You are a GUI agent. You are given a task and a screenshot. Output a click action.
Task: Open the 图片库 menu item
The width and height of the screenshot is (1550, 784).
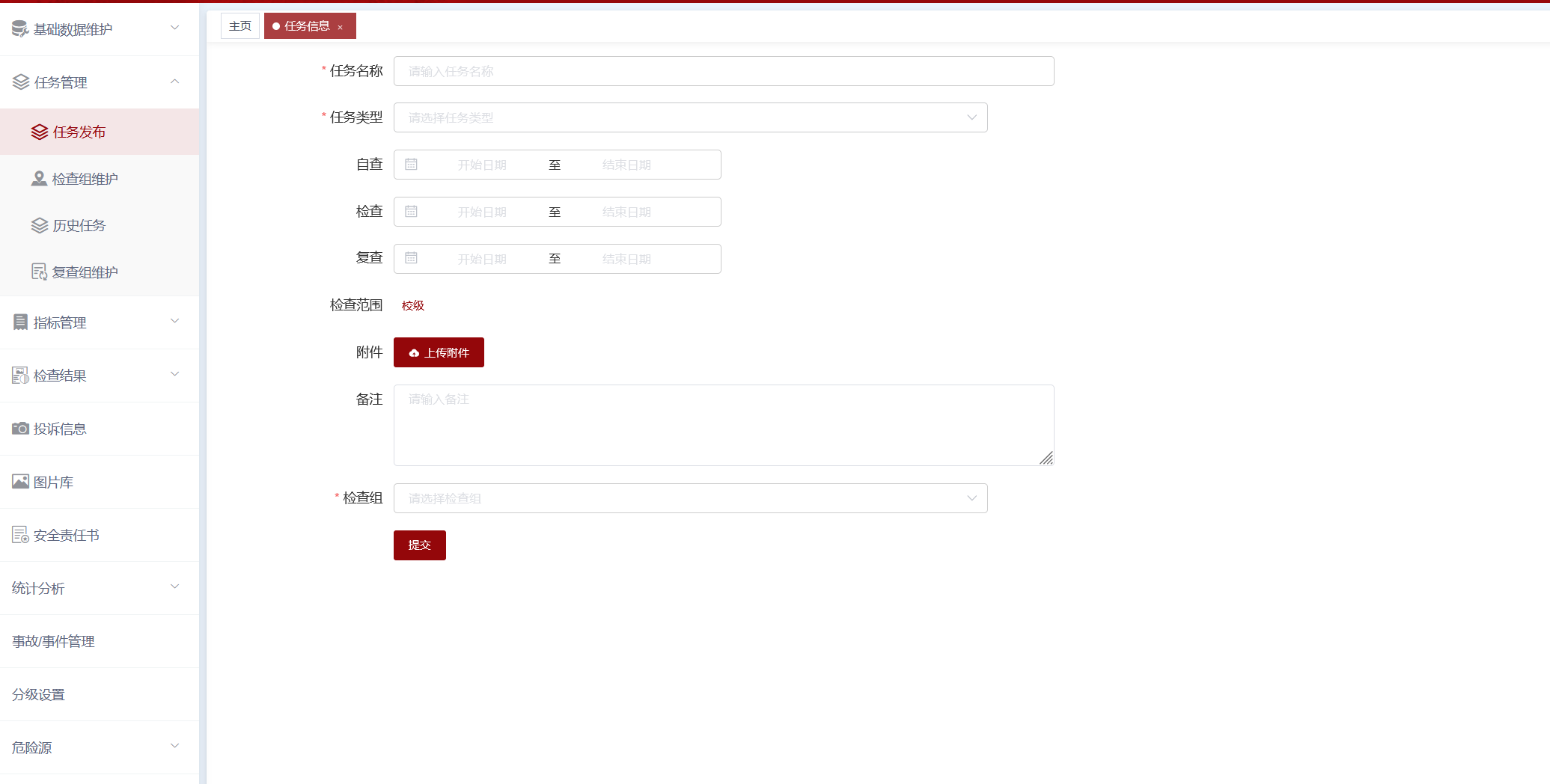tap(100, 482)
